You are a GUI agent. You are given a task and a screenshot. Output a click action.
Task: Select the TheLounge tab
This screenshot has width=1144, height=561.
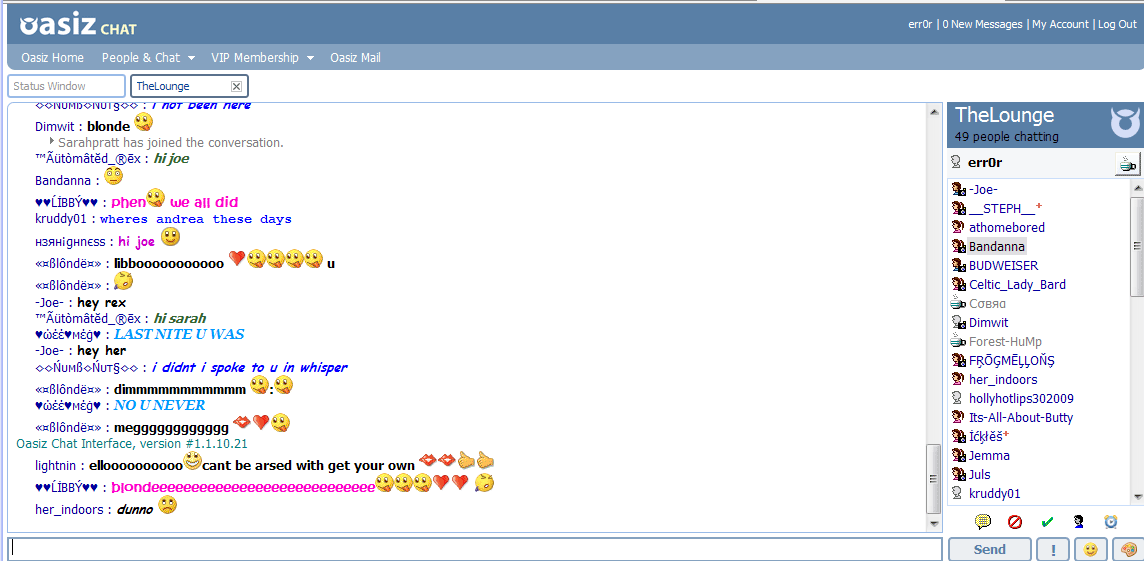[190, 86]
